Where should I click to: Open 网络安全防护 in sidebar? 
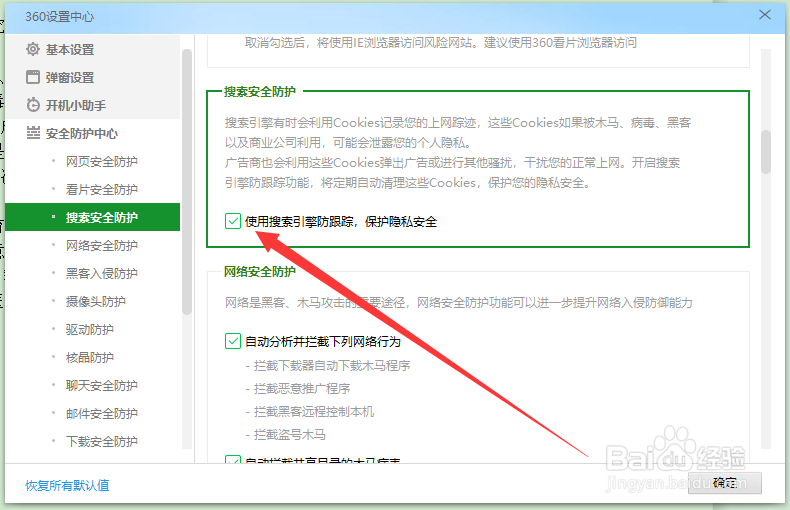(x=101, y=245)
